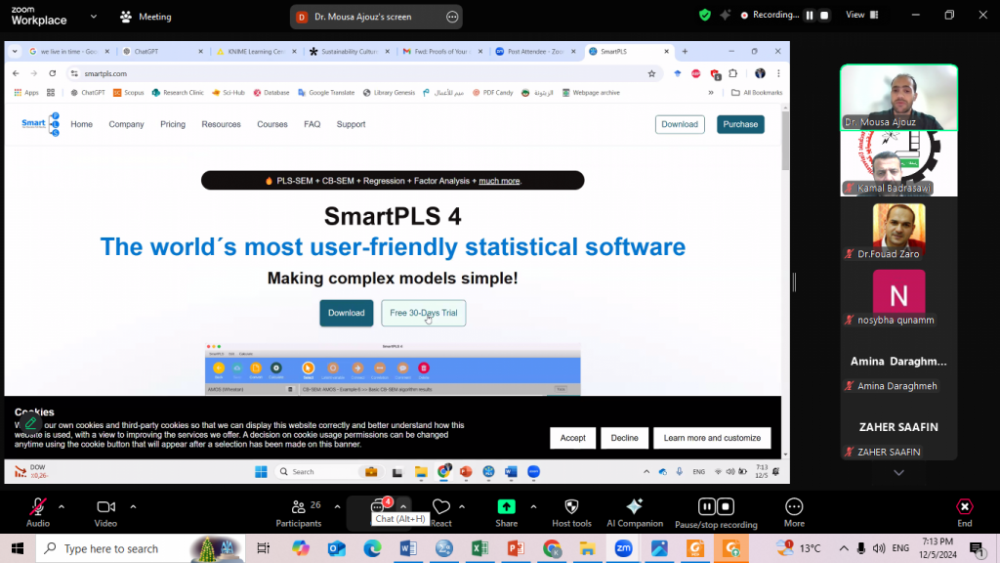Click the Type here to search box
The image size is (1000, 563).
[140, 548]
